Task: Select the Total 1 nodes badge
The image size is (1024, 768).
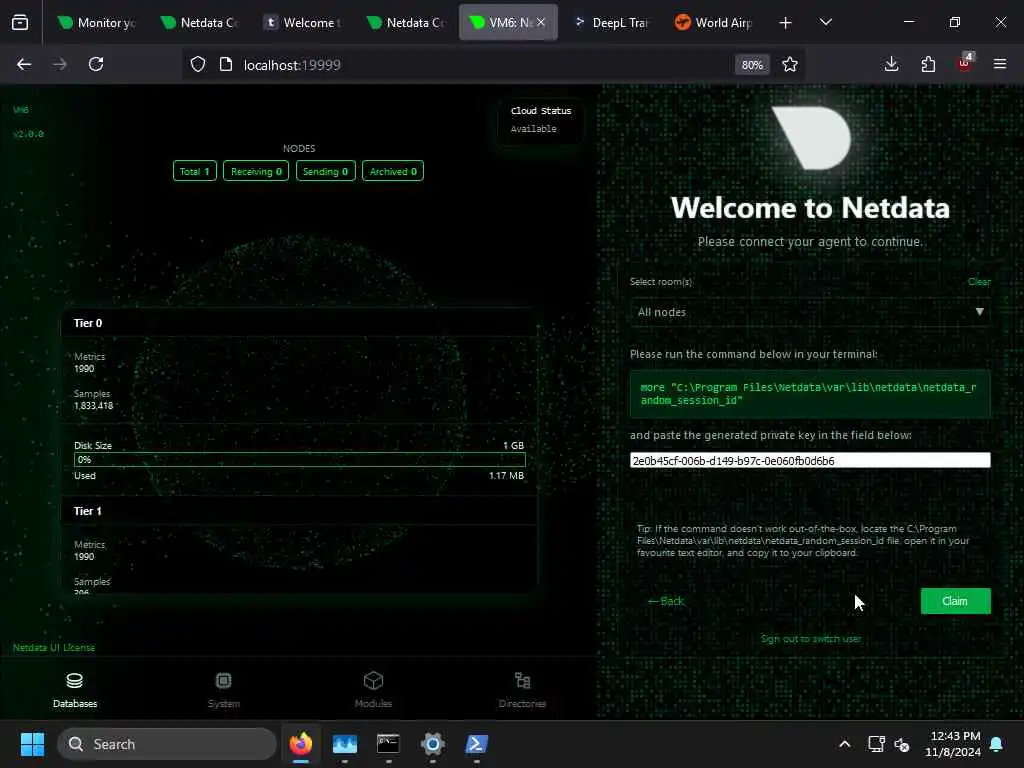Action: [x=195, y=171]
